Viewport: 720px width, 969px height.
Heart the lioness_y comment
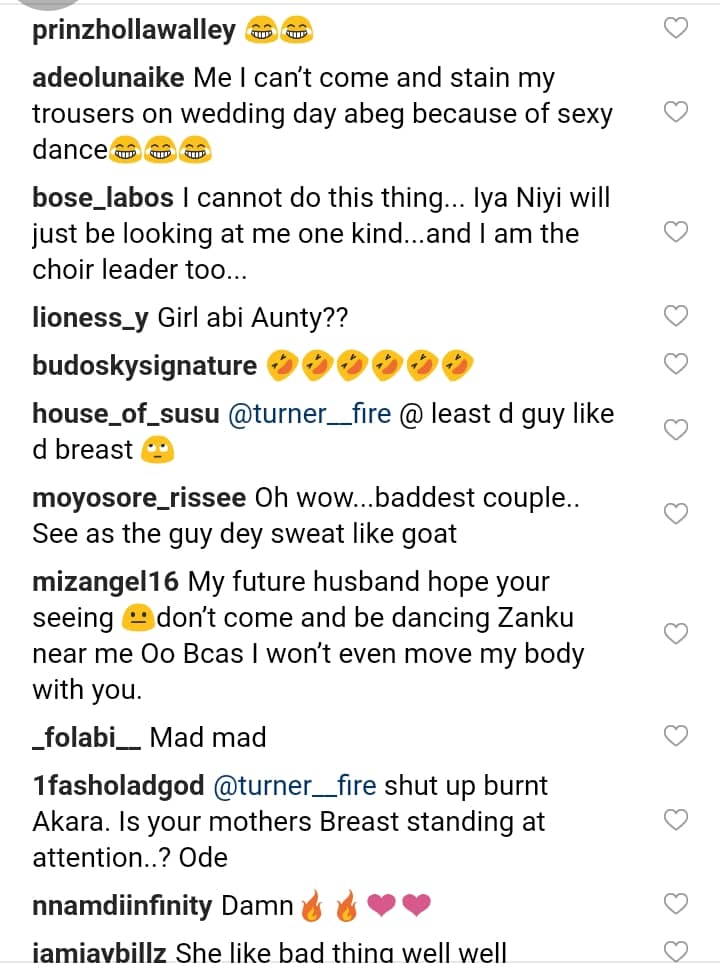click(677, 316)
